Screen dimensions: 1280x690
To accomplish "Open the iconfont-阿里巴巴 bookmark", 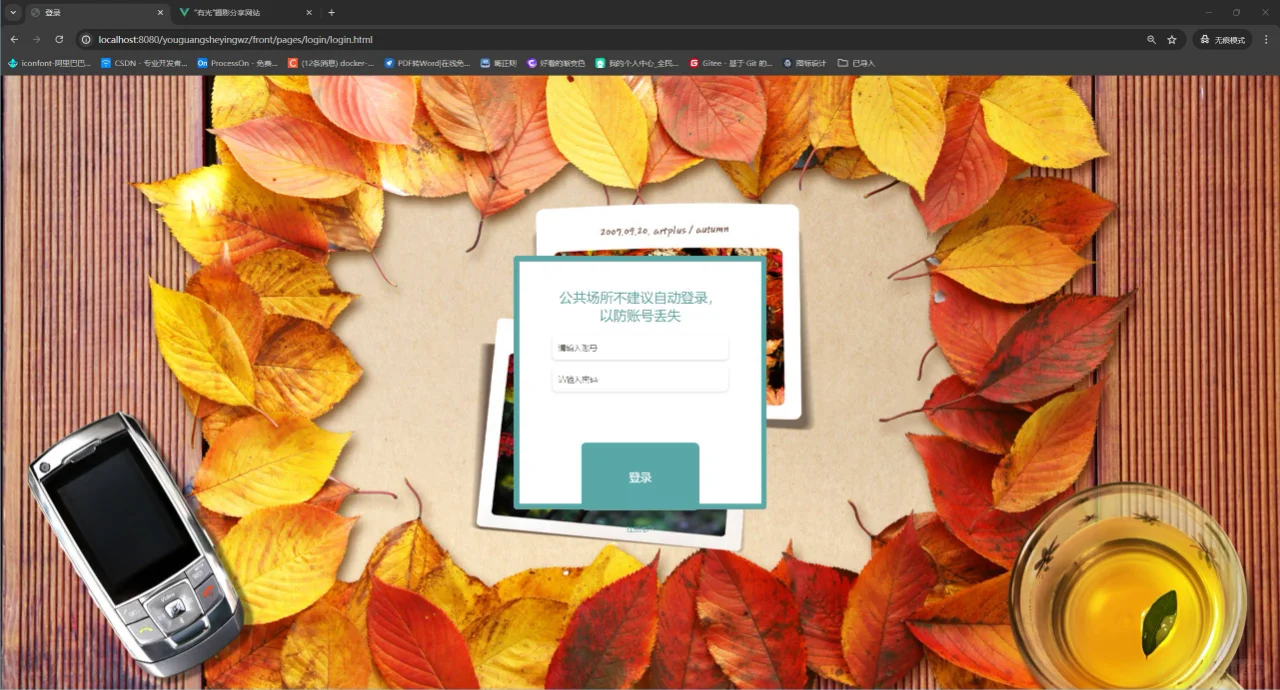I will pyautogui.click(x=49, y=63).
